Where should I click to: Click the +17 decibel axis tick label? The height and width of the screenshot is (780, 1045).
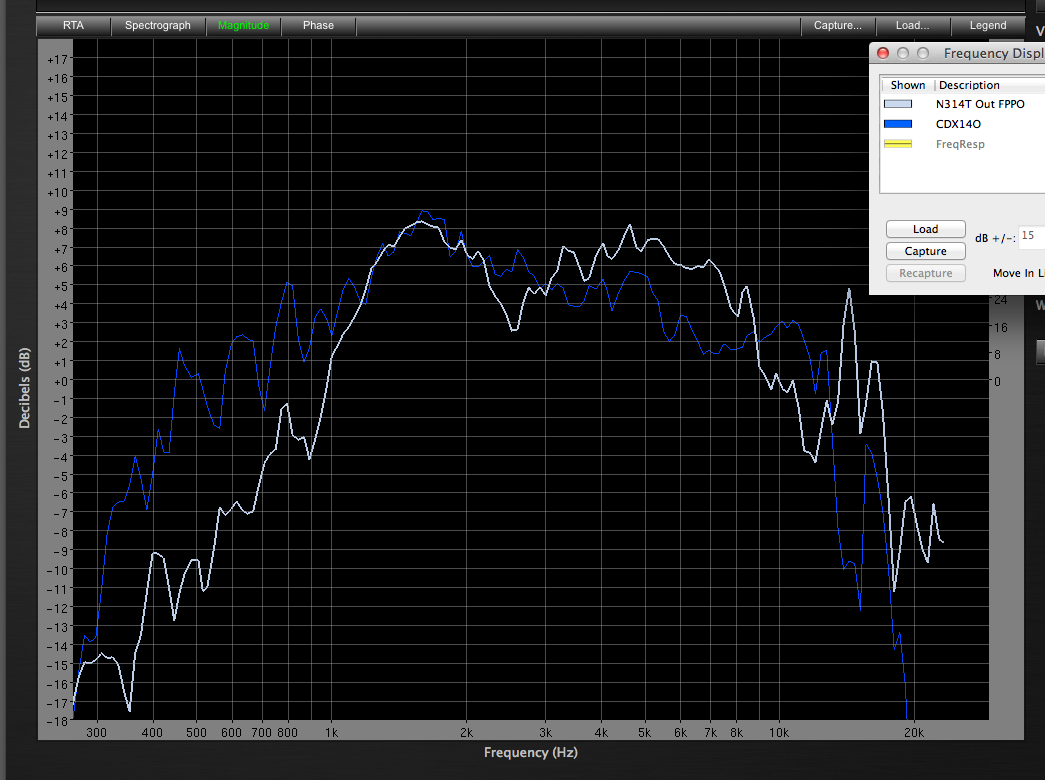pos(57,59)
